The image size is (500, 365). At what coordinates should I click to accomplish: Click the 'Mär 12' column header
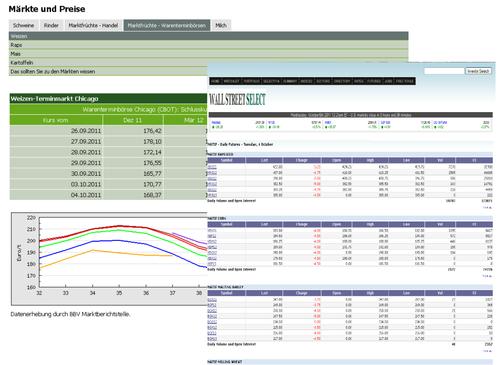pos(185,120)
